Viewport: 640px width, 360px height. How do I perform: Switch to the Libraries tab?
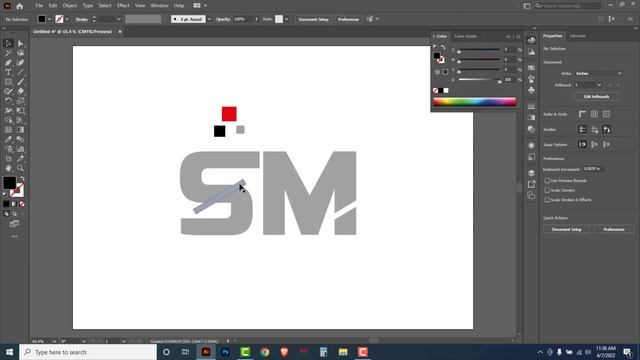pos(578,36)
